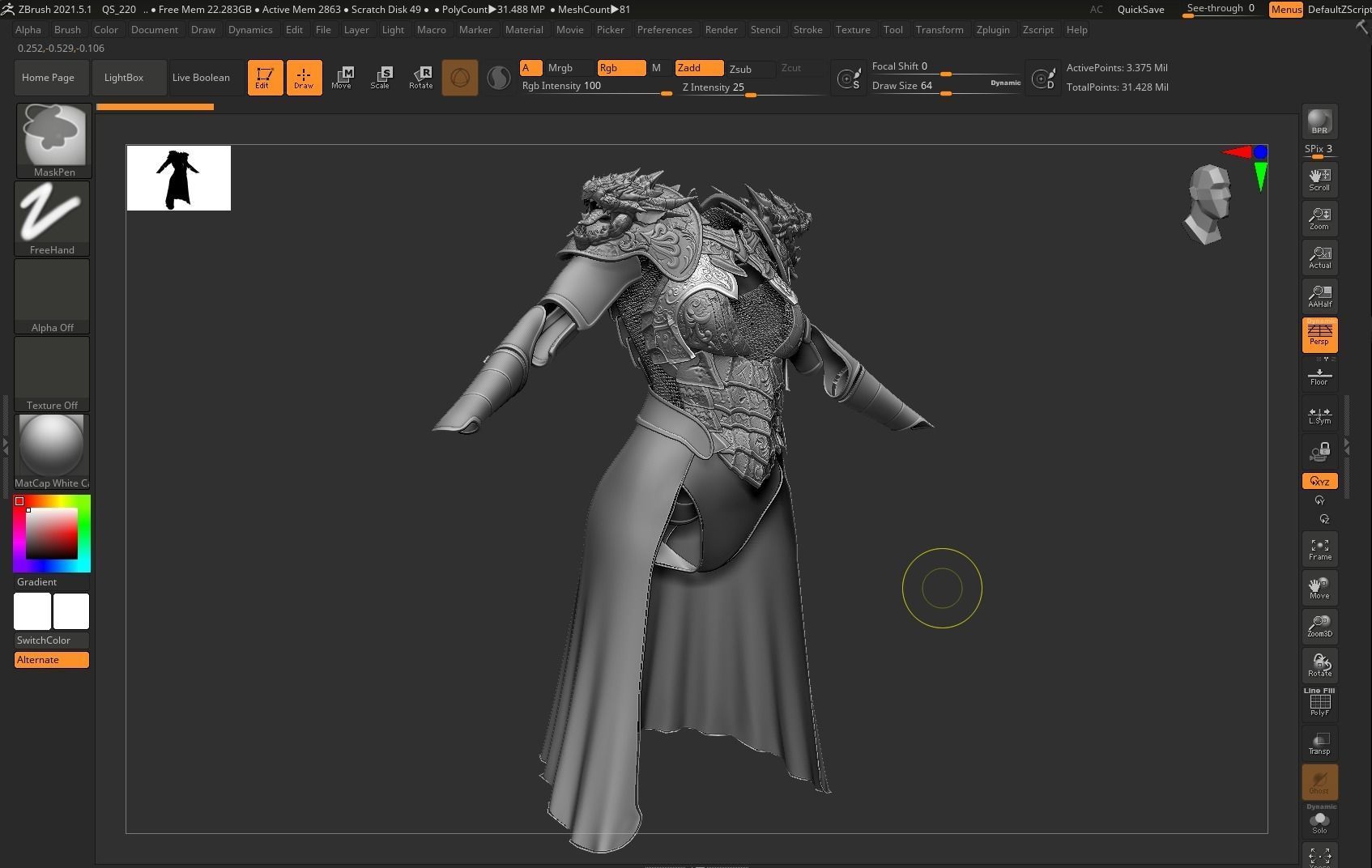This screenshot has height=868, width=1372.
Task: Select the Scale tool in top shelf
Action: click(x=381, y=78)
